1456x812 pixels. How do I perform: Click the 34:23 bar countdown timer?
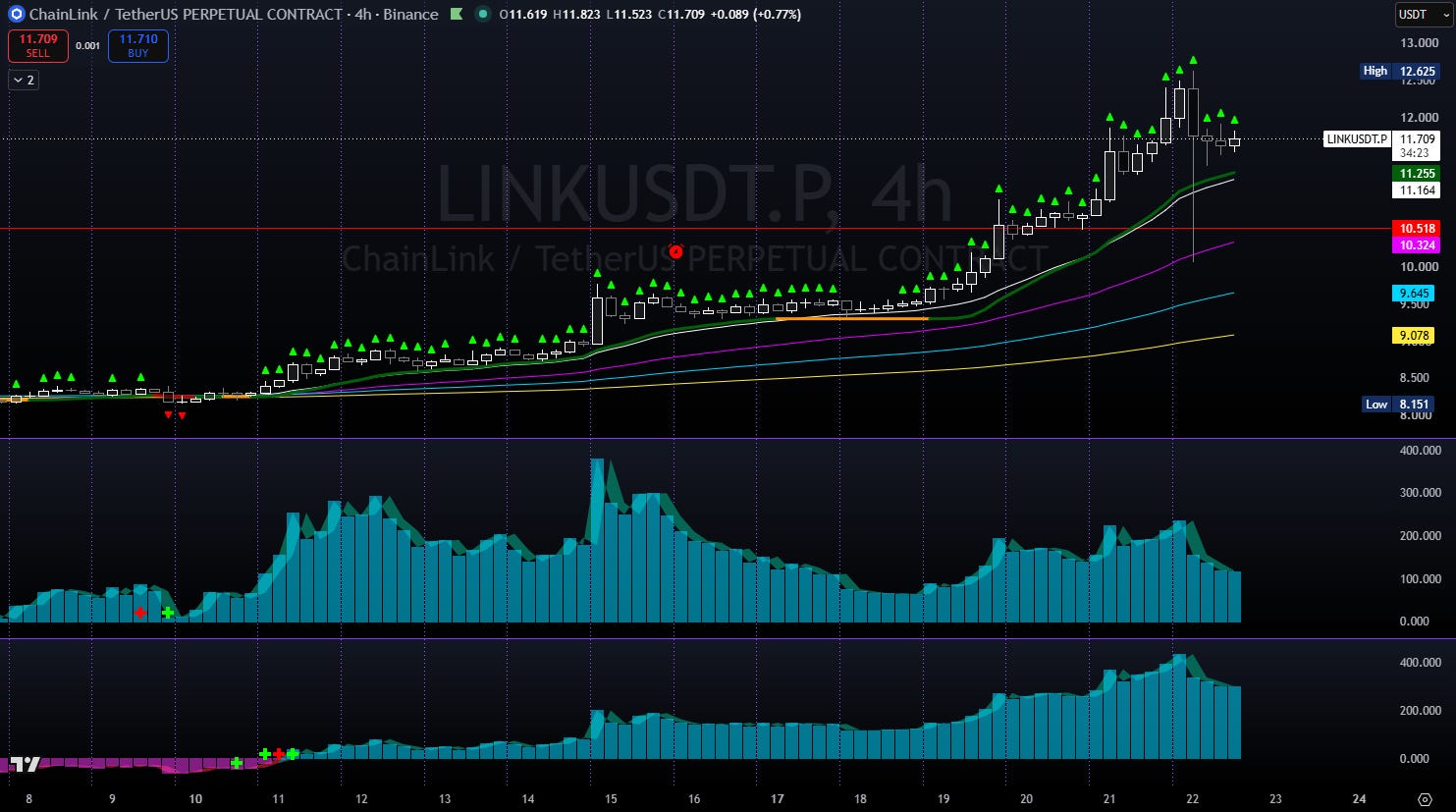[x=1415, y=153]
